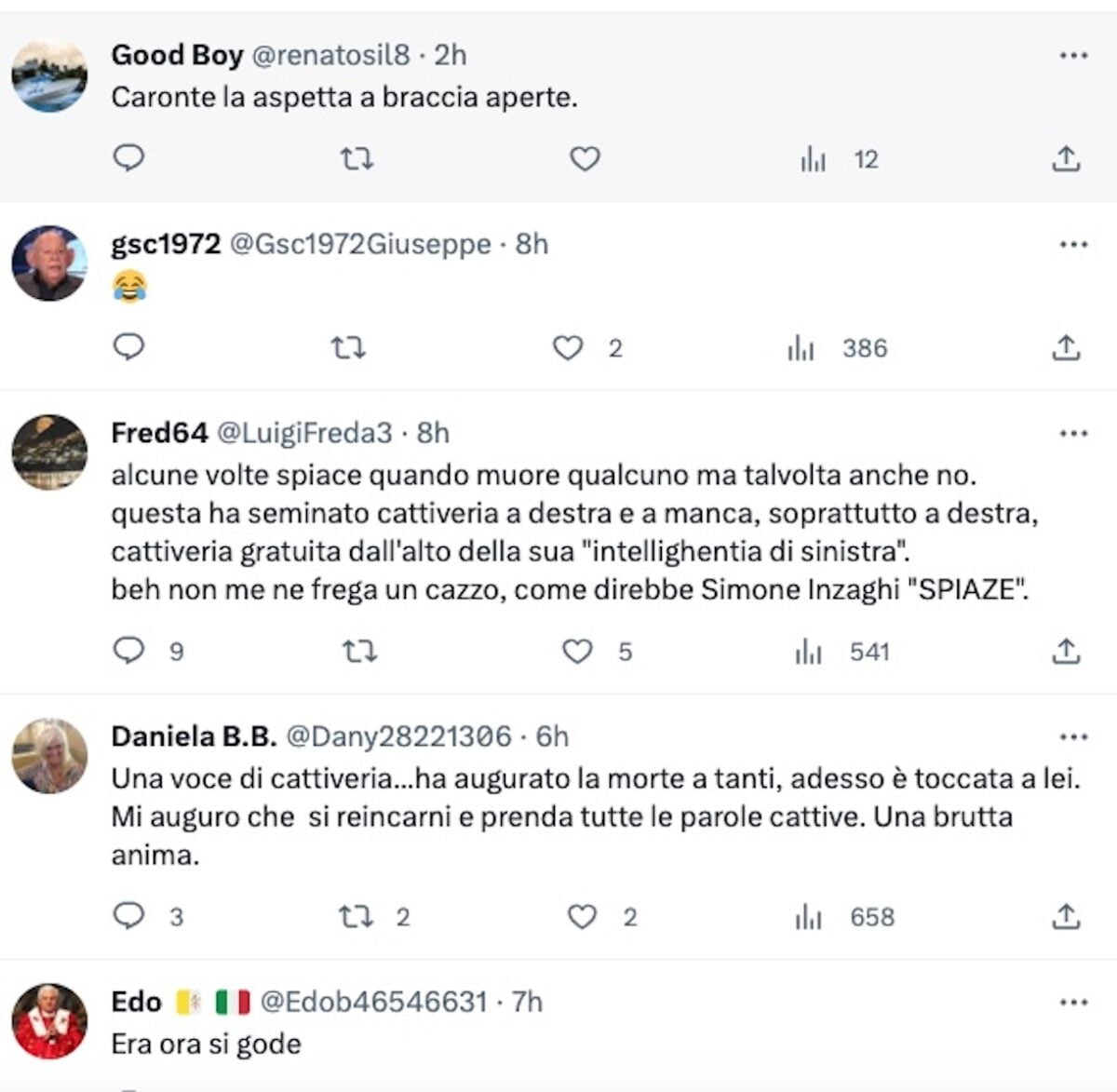
Task: Open Daniela B.B.'s profile name link
Action: (193, 736)
